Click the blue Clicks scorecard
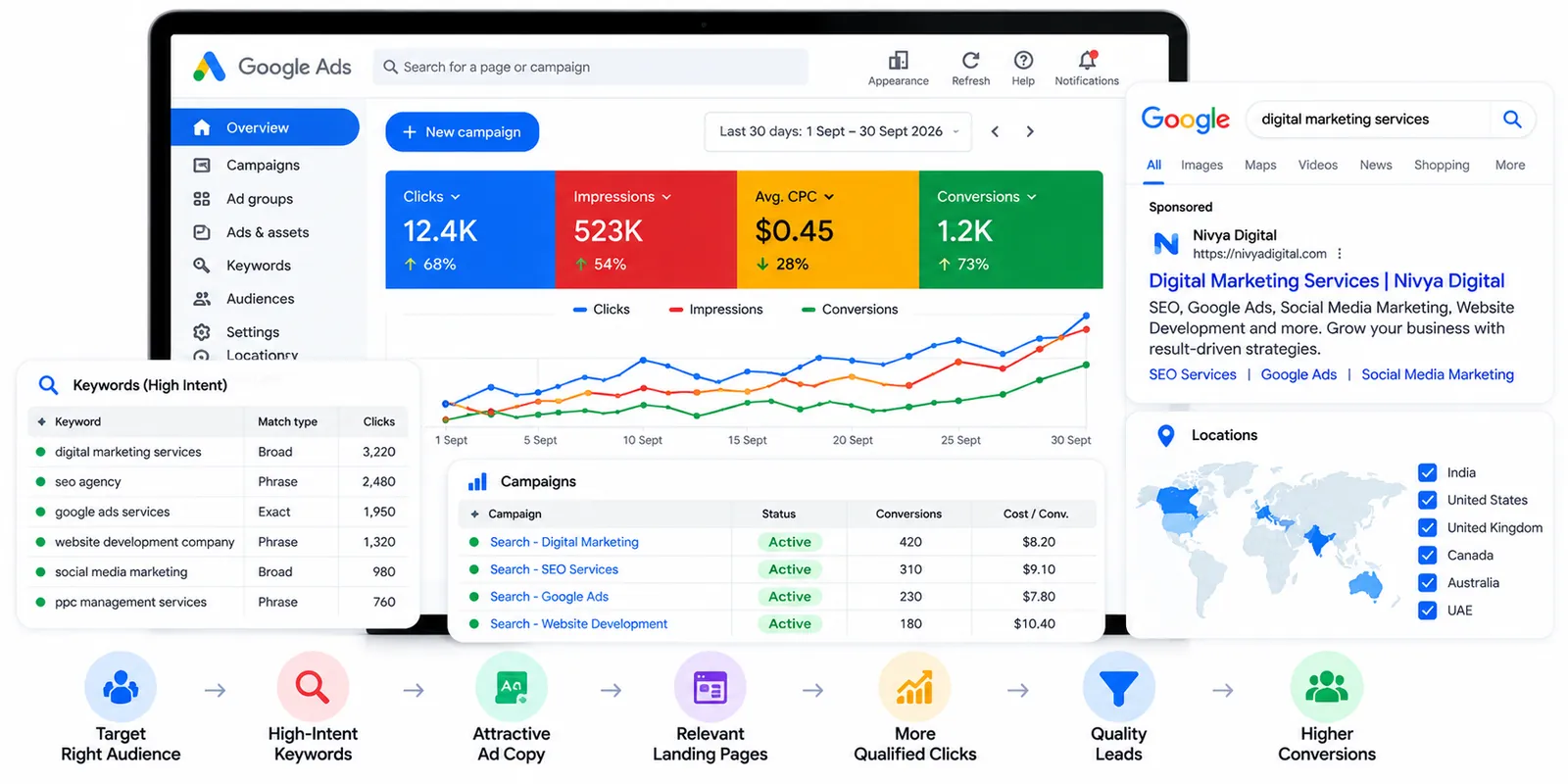This screenshot has height=784, width=1568. pos(470,230)
